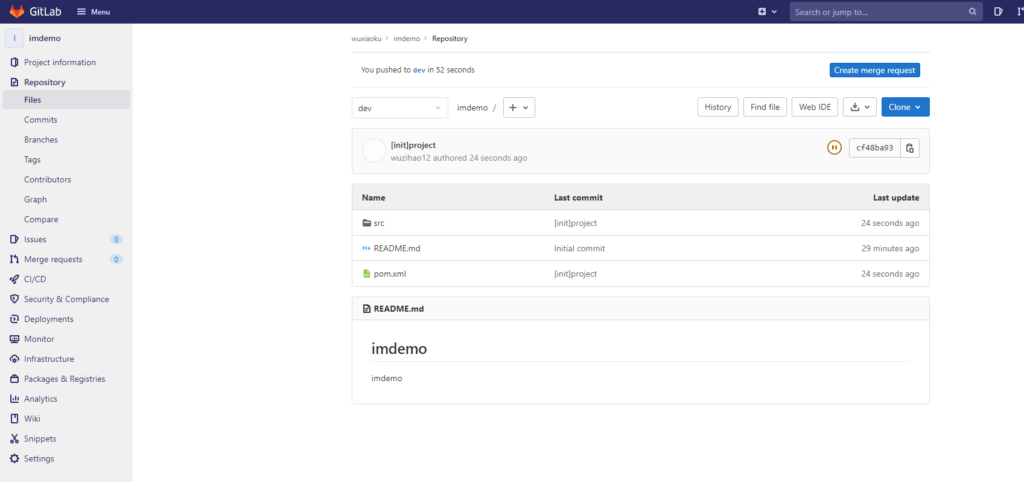
Task: Copy commit SHA cf48ba93 to clipboard
Action: coord(909,148)
